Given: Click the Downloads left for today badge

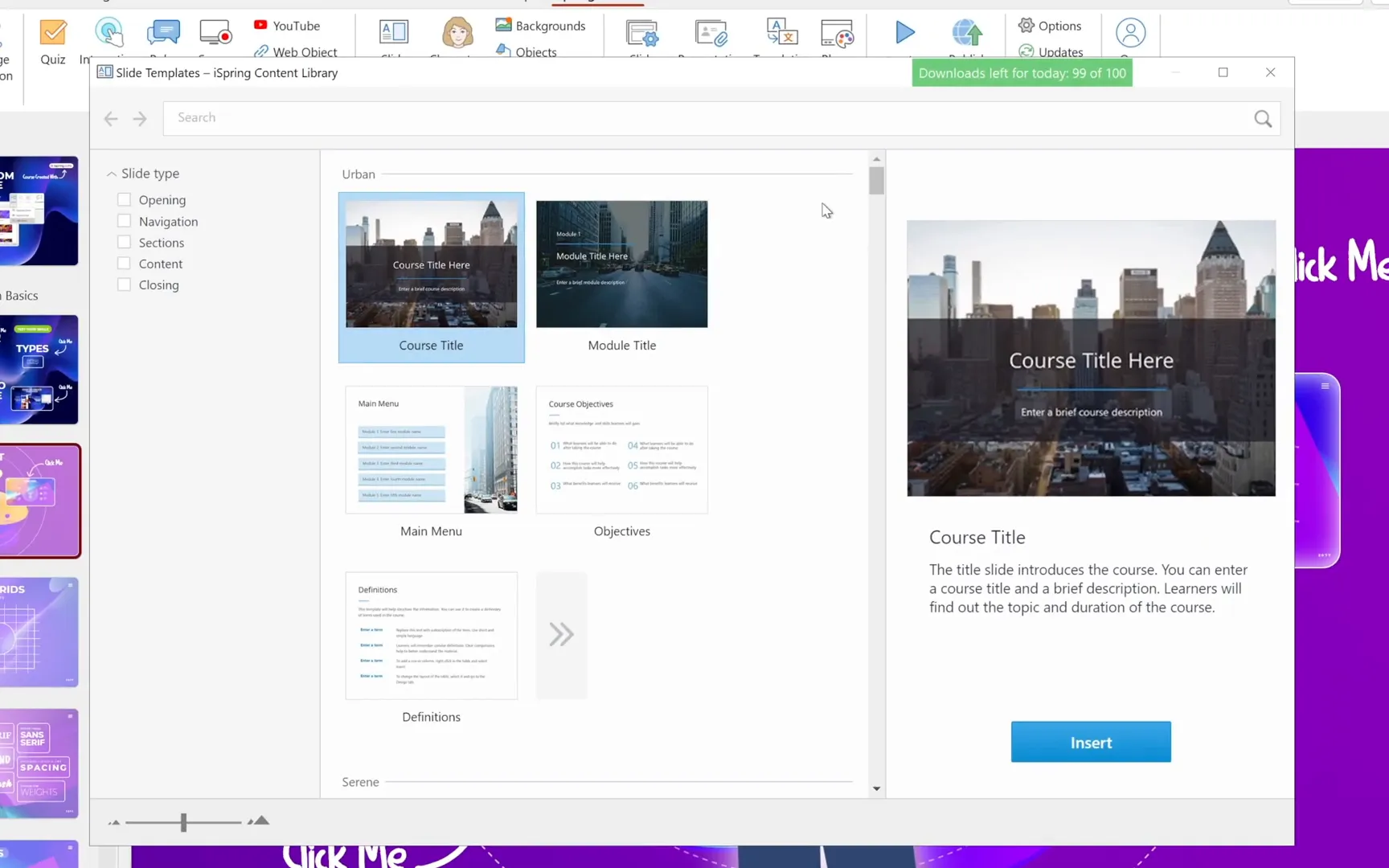Looking at the screenshot, I should coord(1022,73).
